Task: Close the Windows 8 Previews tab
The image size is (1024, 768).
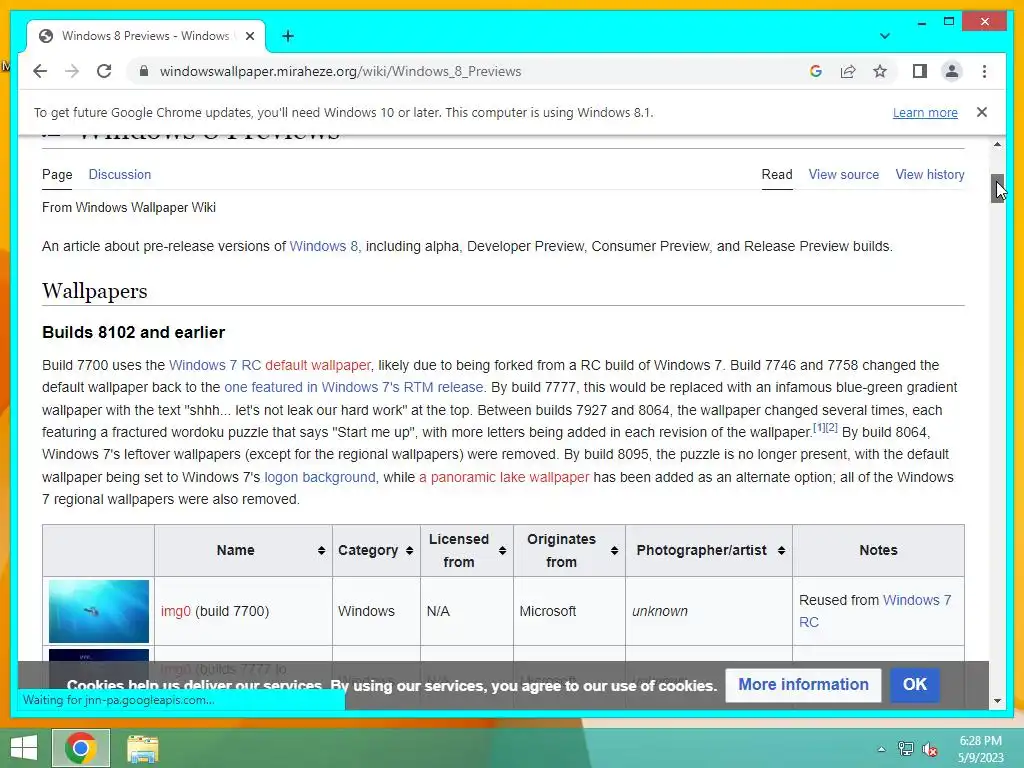Action: click(x=249, y=36)
